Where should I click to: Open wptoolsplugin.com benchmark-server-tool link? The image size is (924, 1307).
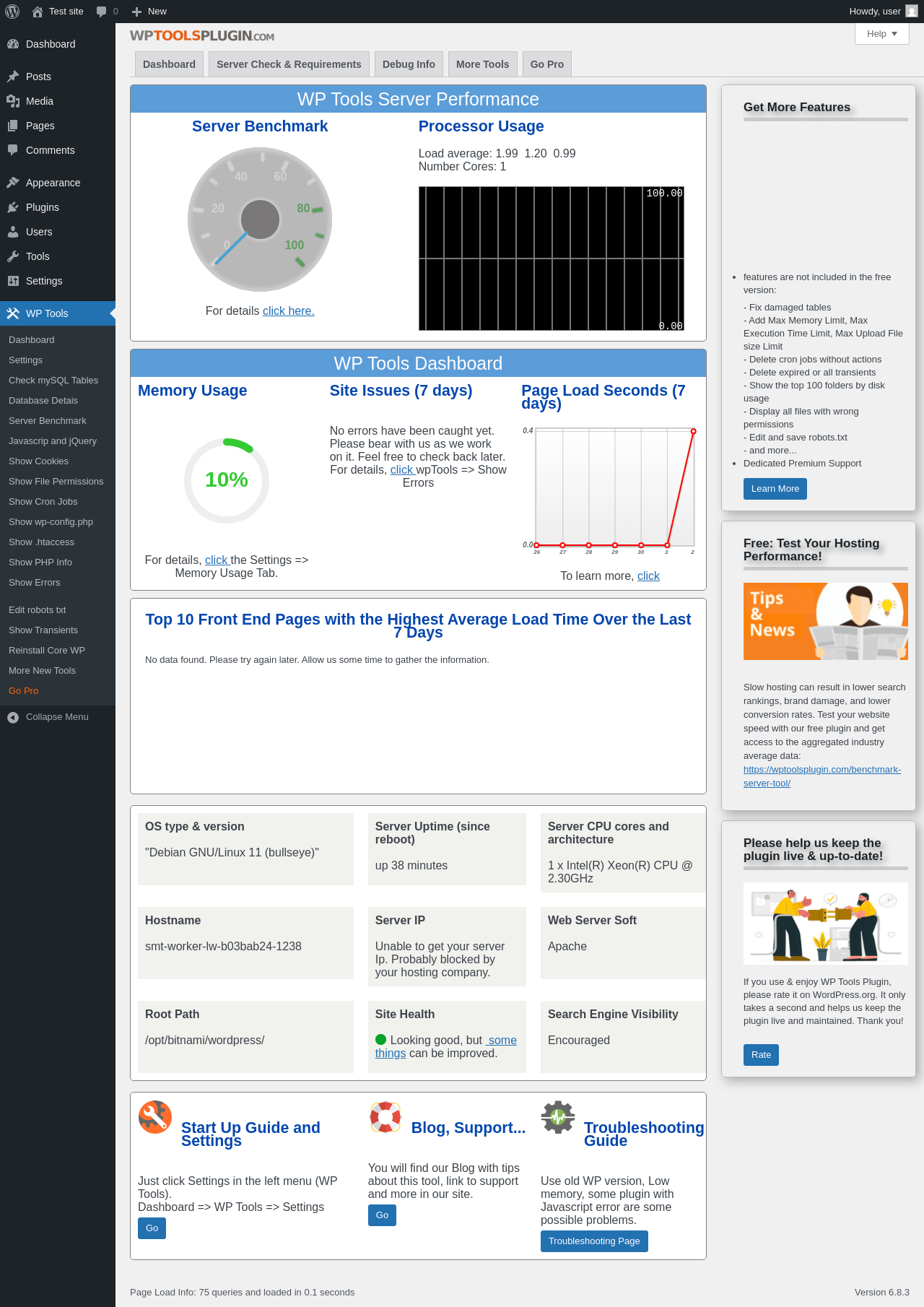coord(822,776)
